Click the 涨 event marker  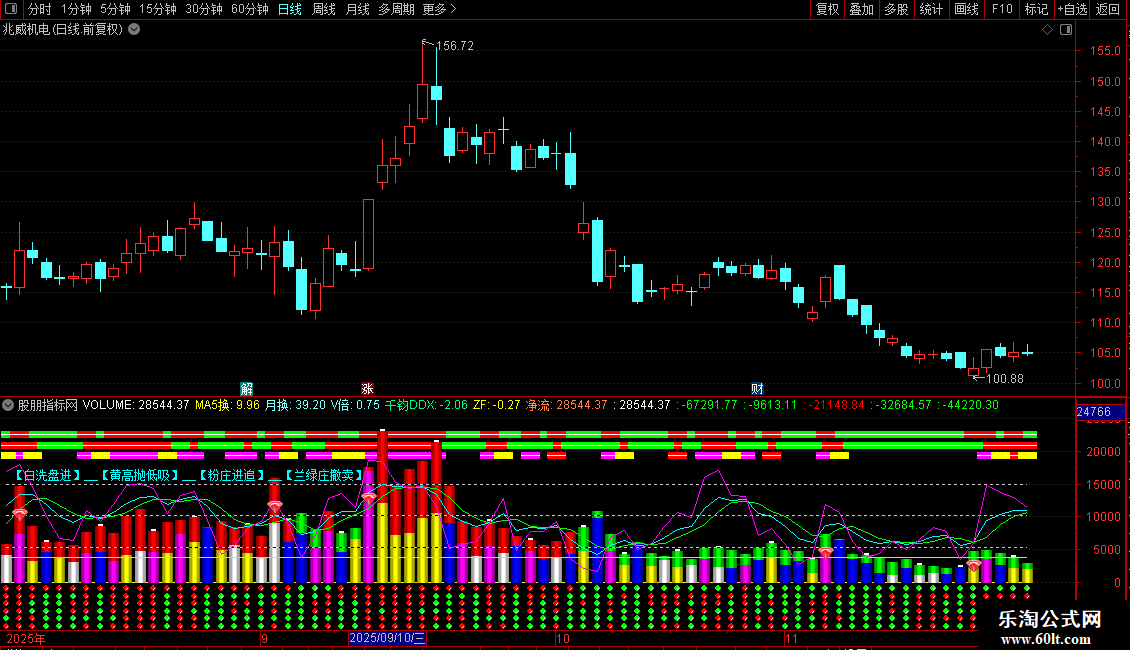tap(367, 389)
